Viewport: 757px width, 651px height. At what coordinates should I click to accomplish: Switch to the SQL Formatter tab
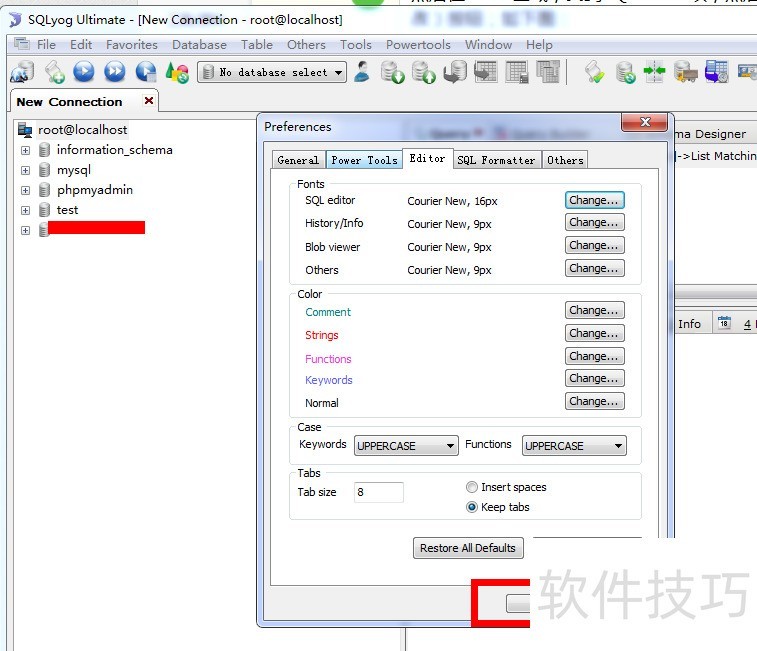(x=496, y=160)
